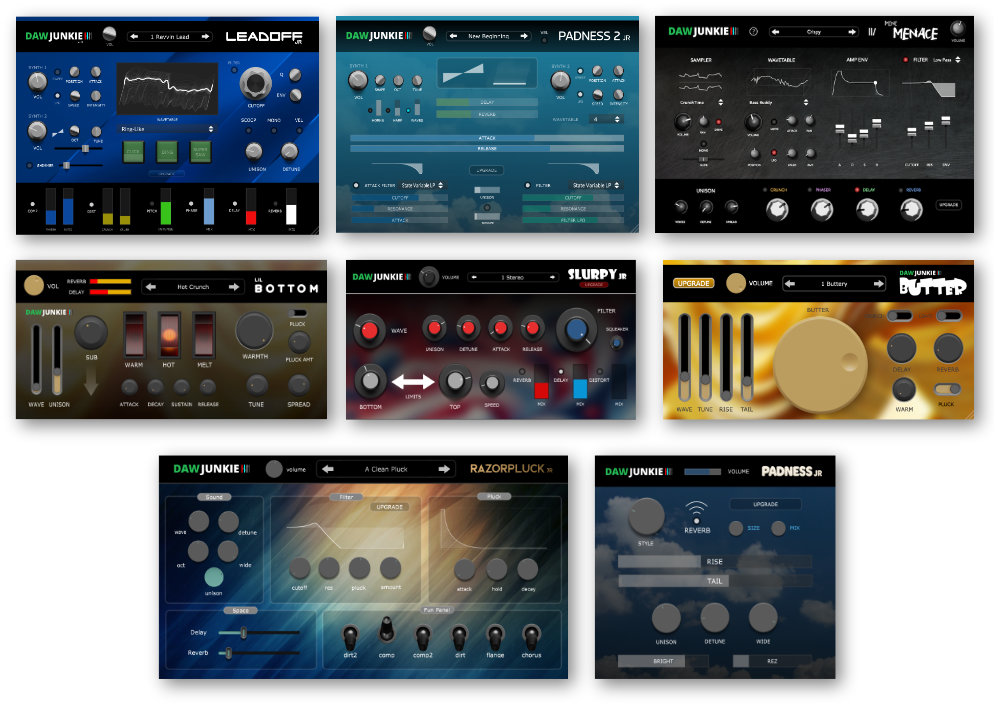The width and height of the screenshot is (1000, 705).
Task: Go to previous preset in Padness 2 Jr
Action: [453, 36]
